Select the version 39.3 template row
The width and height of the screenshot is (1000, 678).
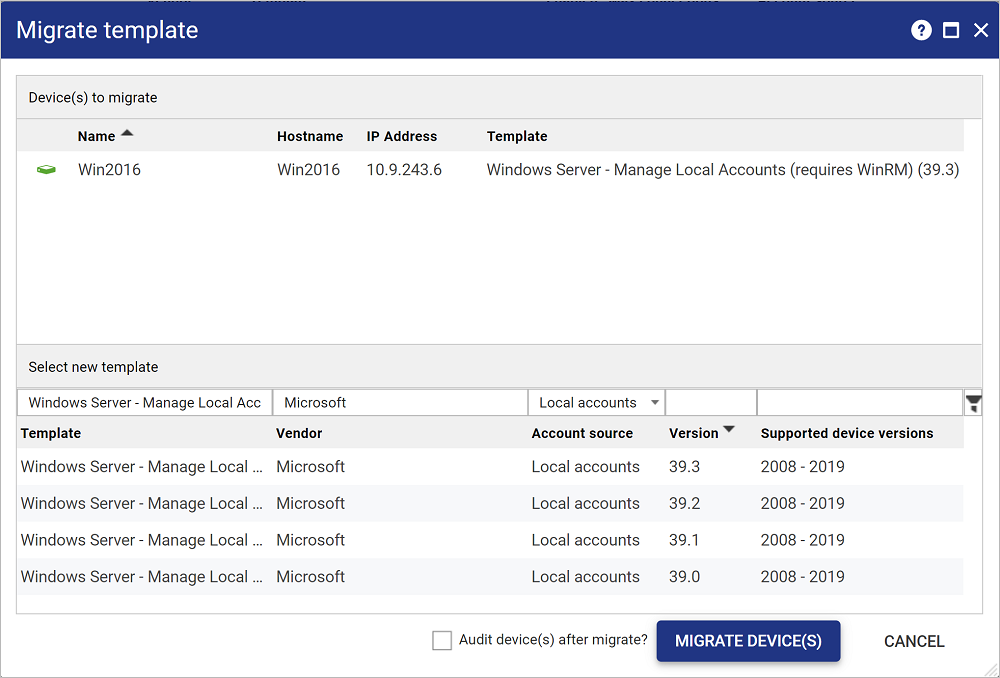coord(490,467)
